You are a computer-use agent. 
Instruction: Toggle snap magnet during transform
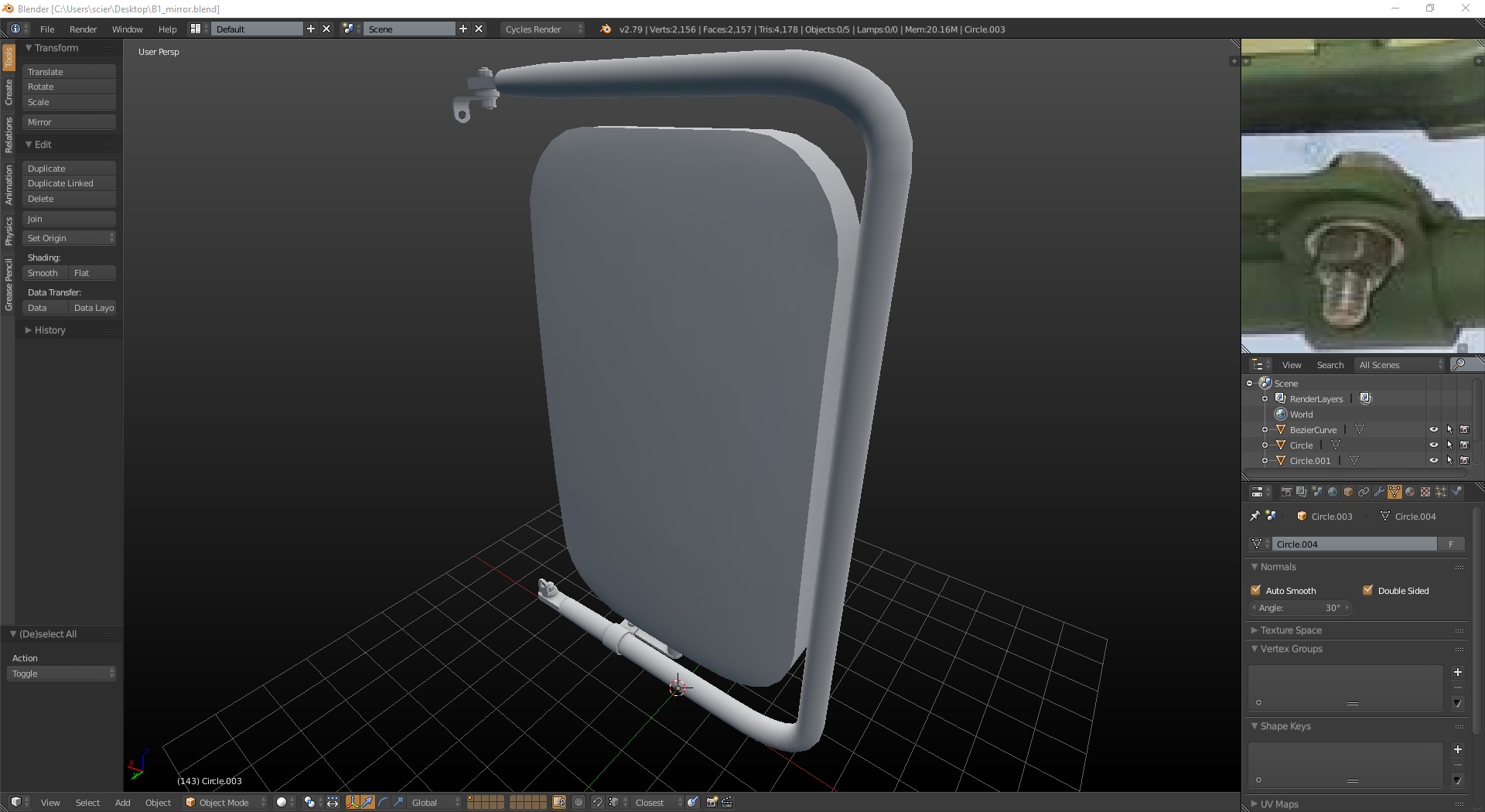[598, 802]
